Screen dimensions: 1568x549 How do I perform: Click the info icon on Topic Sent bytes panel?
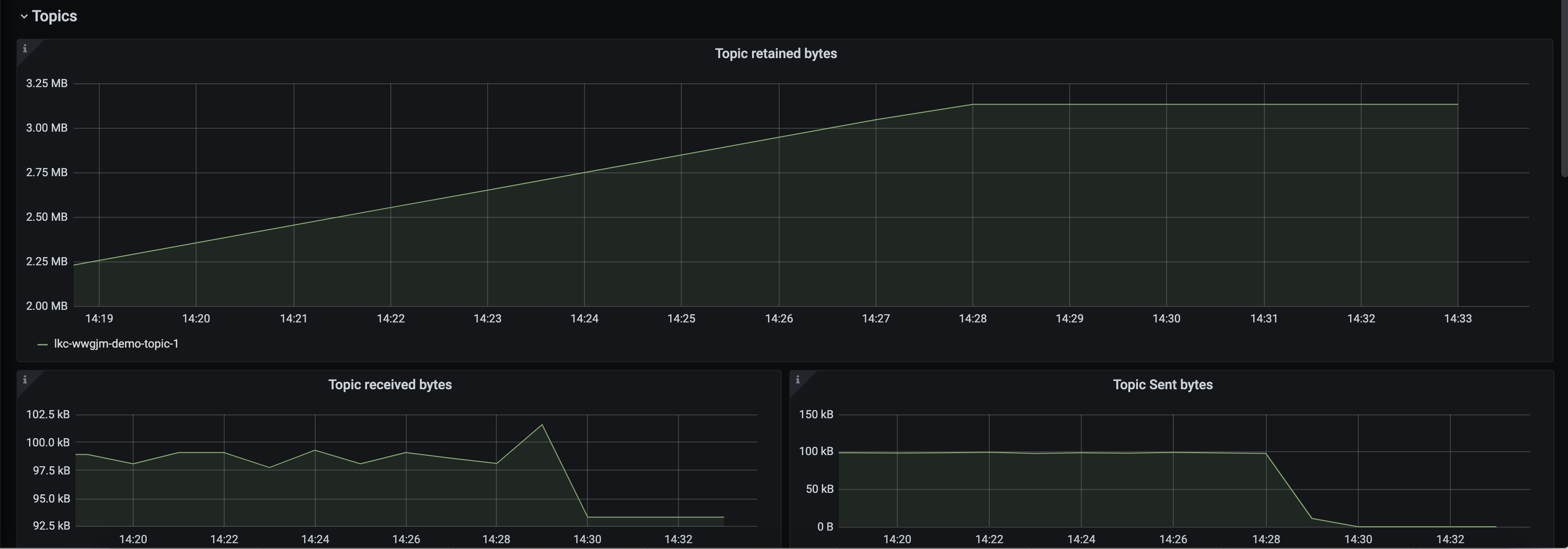pyautogui.click(x=798, y=379)
